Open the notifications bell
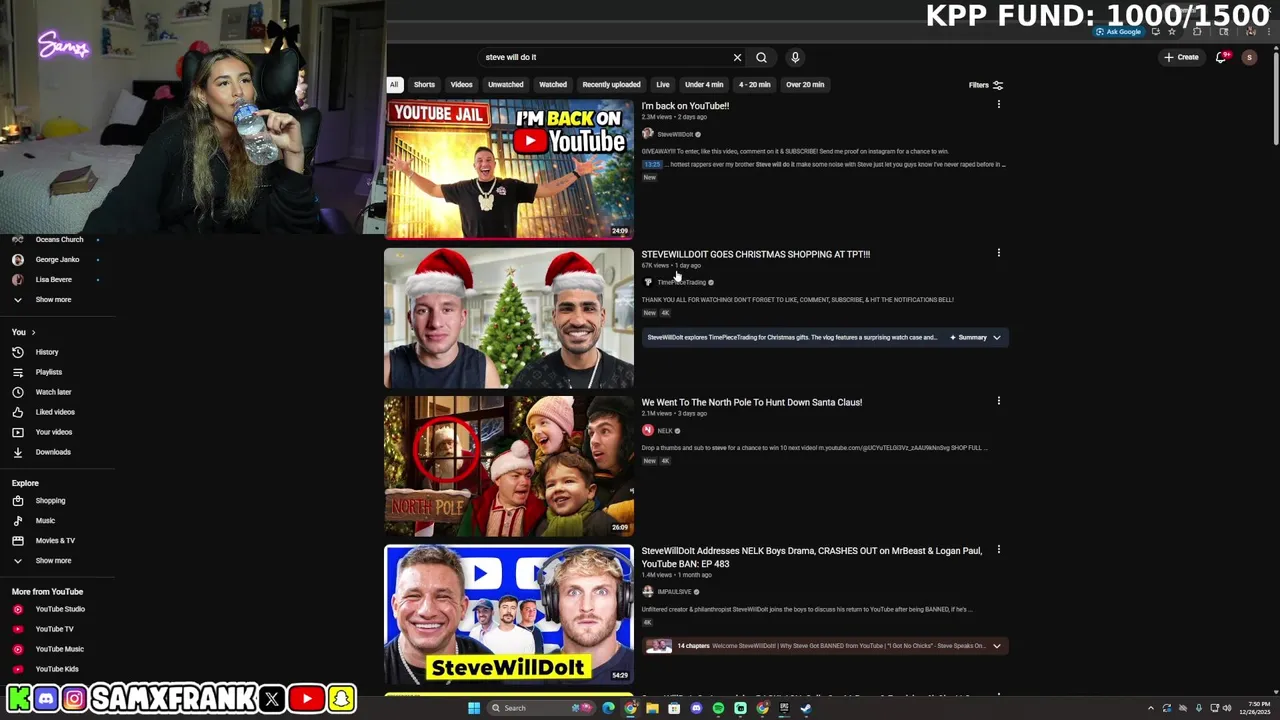 click(1221, 57)
